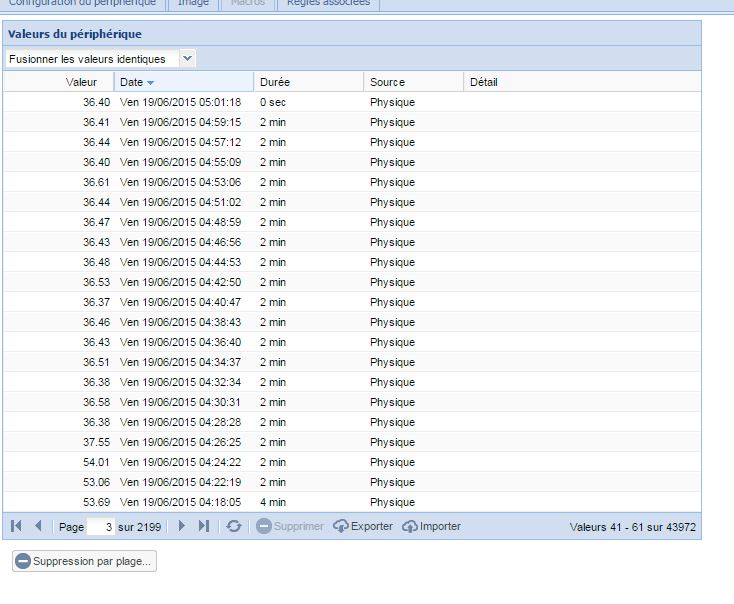Screen dimensions: 734x604
Task: Refresh the device values table
Action: [x=234, y=526]
